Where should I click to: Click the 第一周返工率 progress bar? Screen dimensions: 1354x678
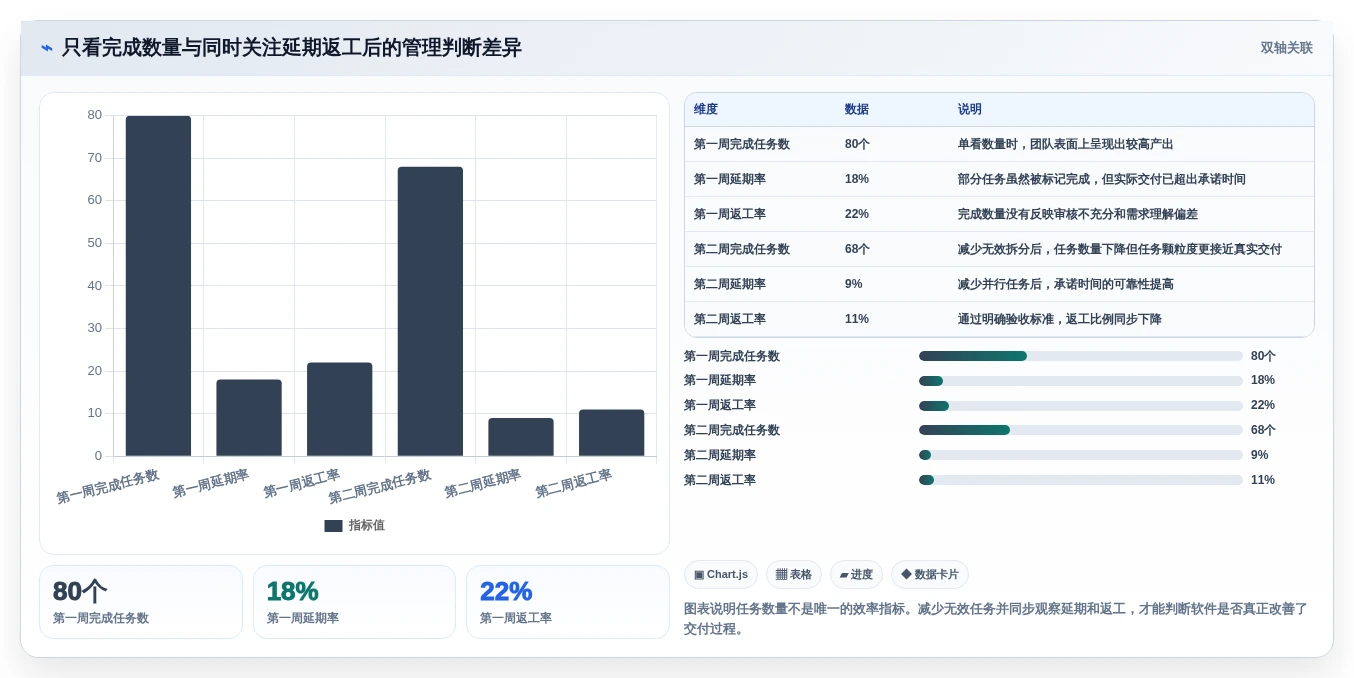(1081, 405)
